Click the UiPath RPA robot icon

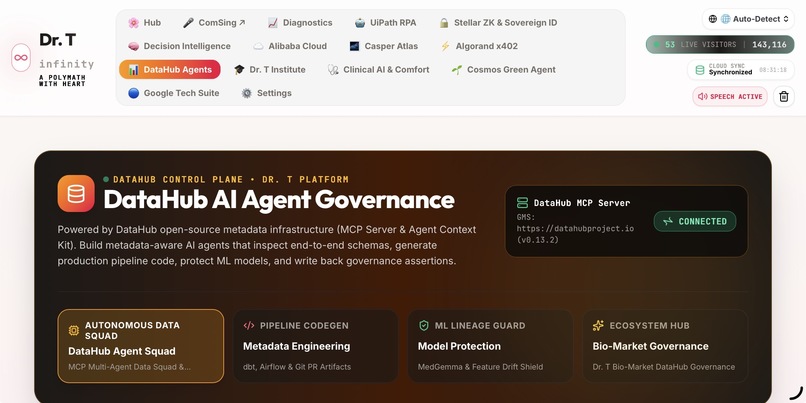[360, 23]
